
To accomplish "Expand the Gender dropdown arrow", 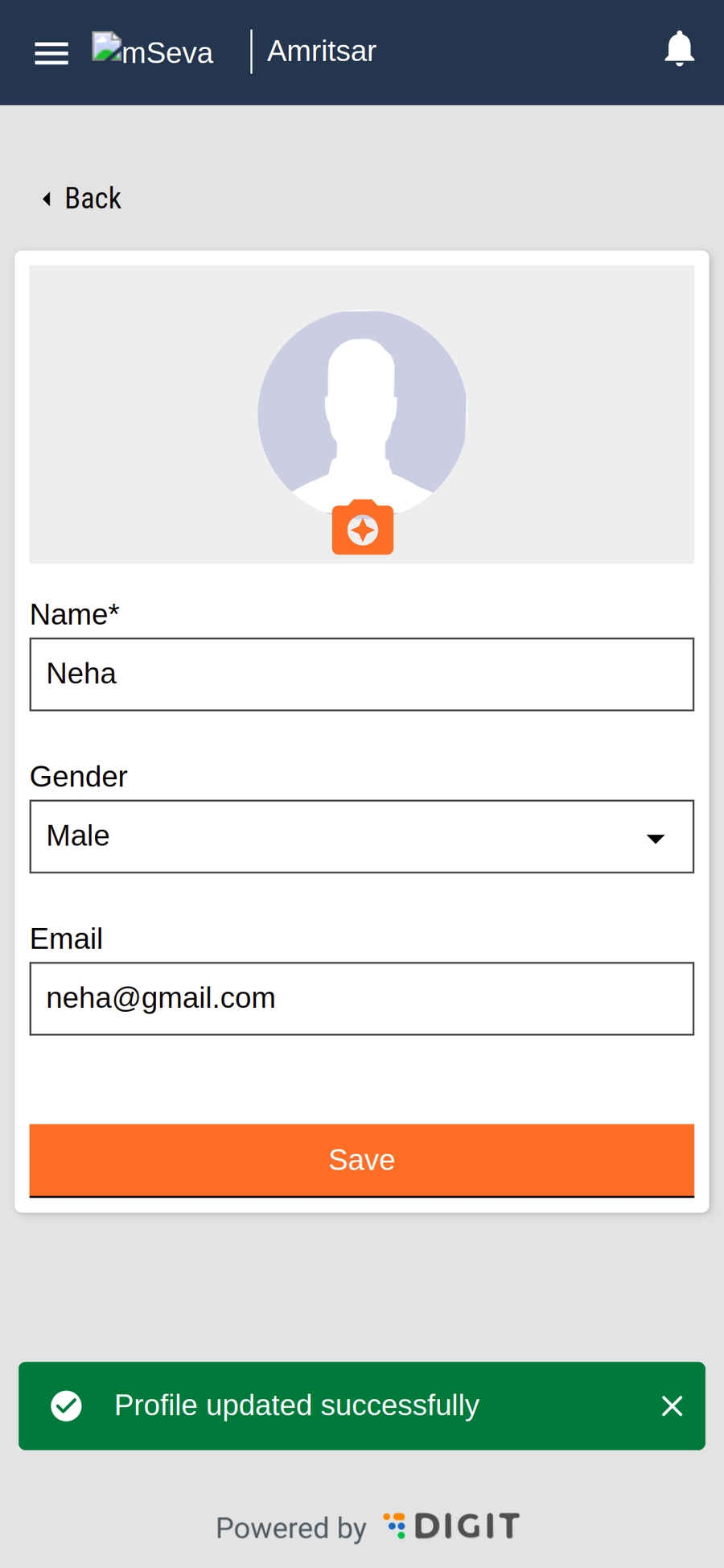I will (656, 838).
